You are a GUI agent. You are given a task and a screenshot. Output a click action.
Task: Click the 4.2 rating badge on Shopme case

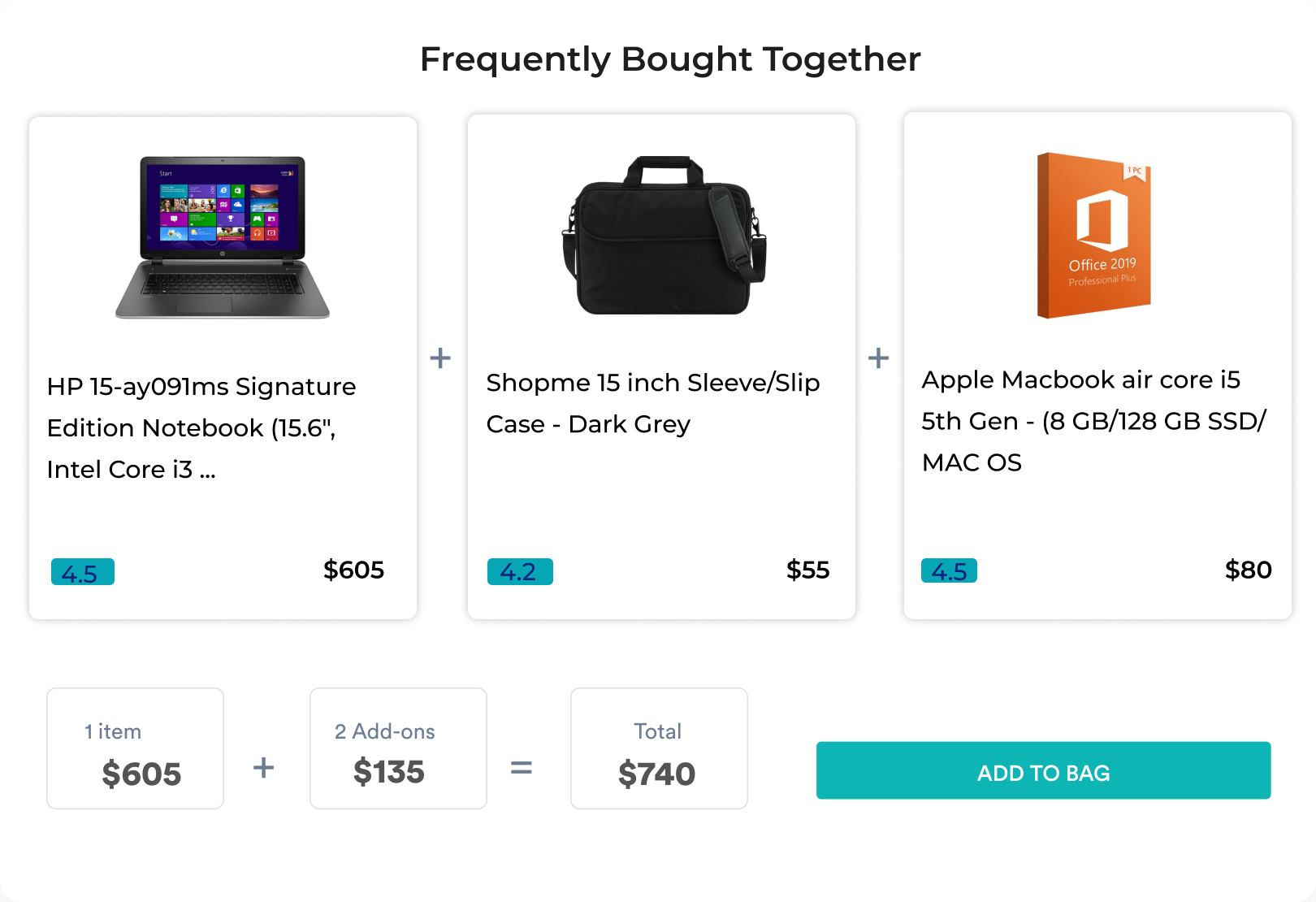(x=520, y=571)
